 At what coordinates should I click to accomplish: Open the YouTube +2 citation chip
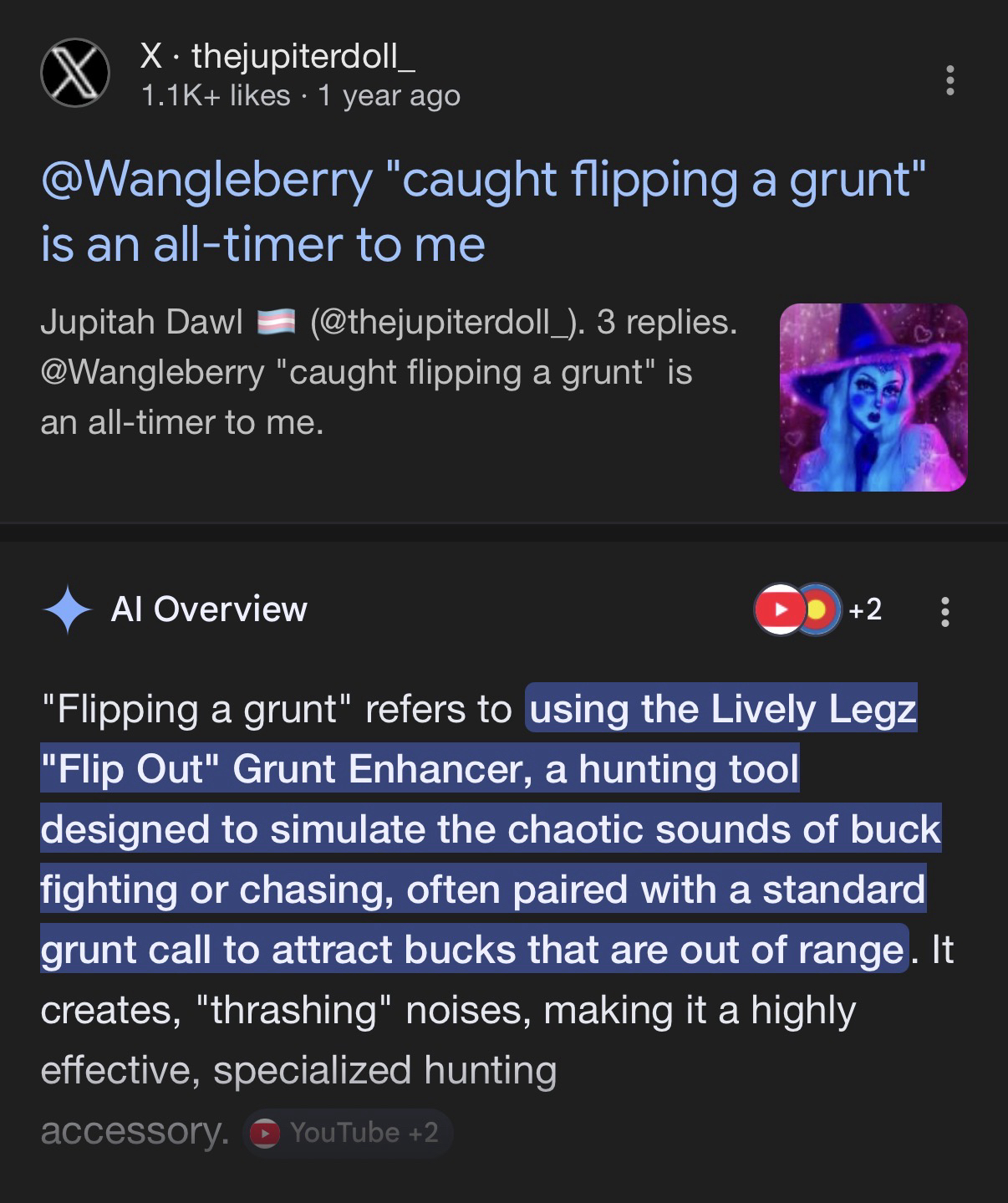tap(348, 1133)
